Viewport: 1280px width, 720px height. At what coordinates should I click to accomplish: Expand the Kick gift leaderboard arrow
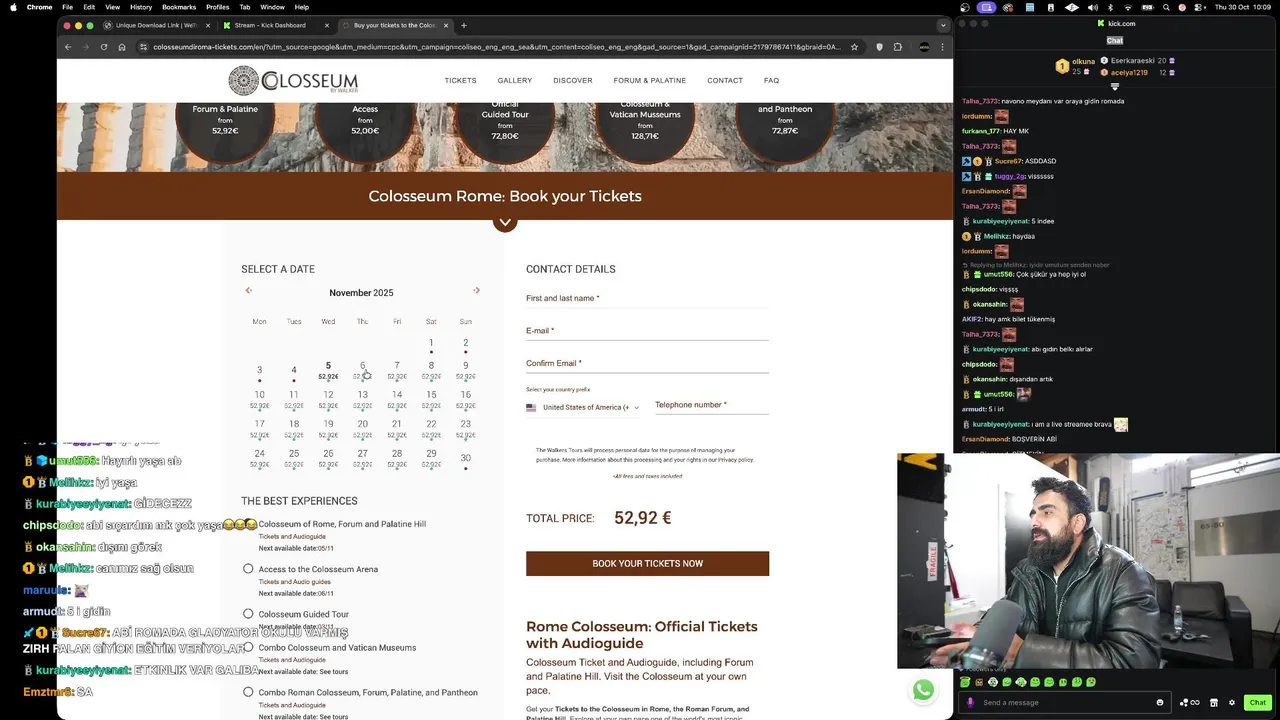[x=1115, y=87]
